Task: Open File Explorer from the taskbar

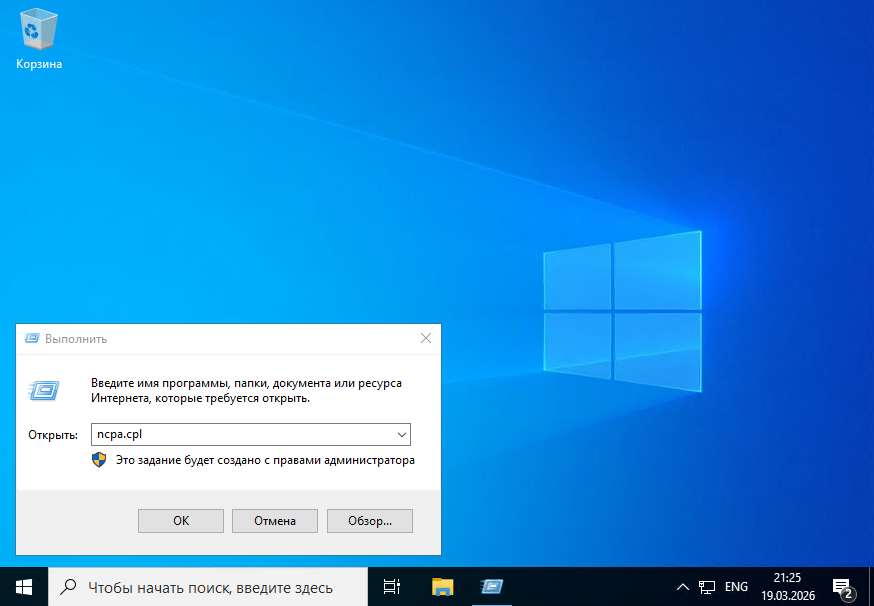Action: click(442, 587)
